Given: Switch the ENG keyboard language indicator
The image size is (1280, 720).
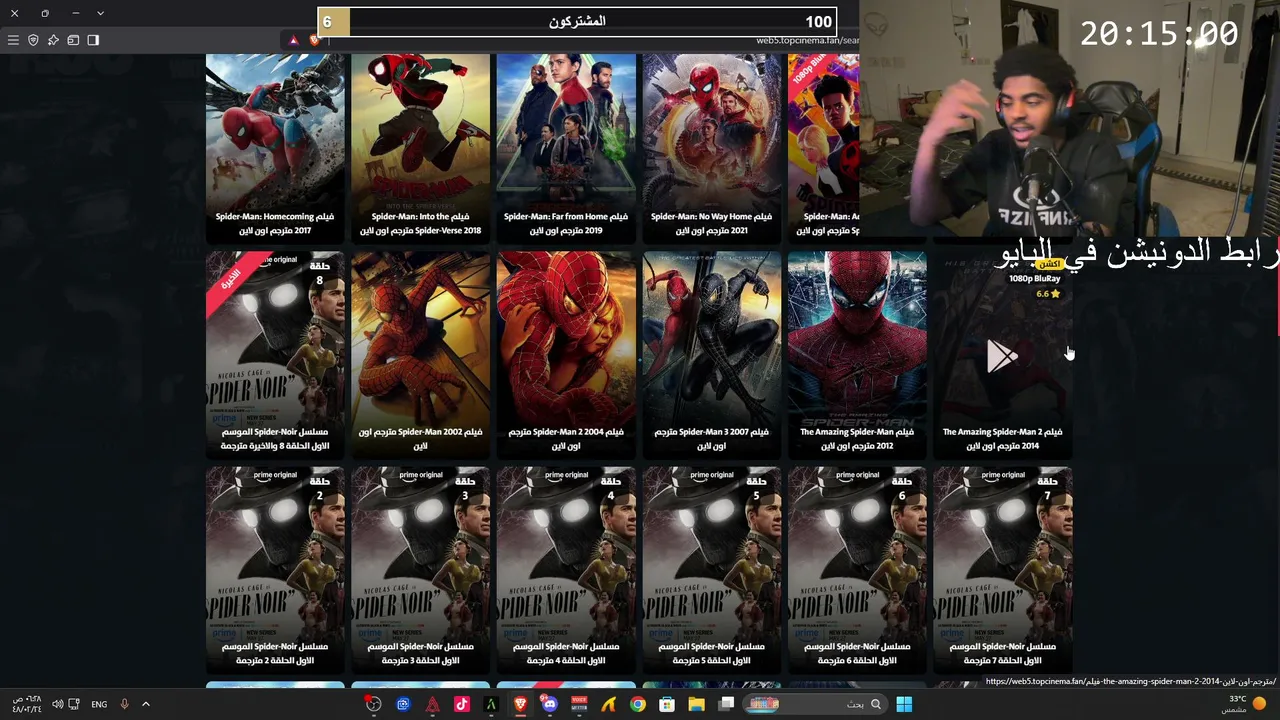Looking at the screenshot, I should tap(99, 704).
